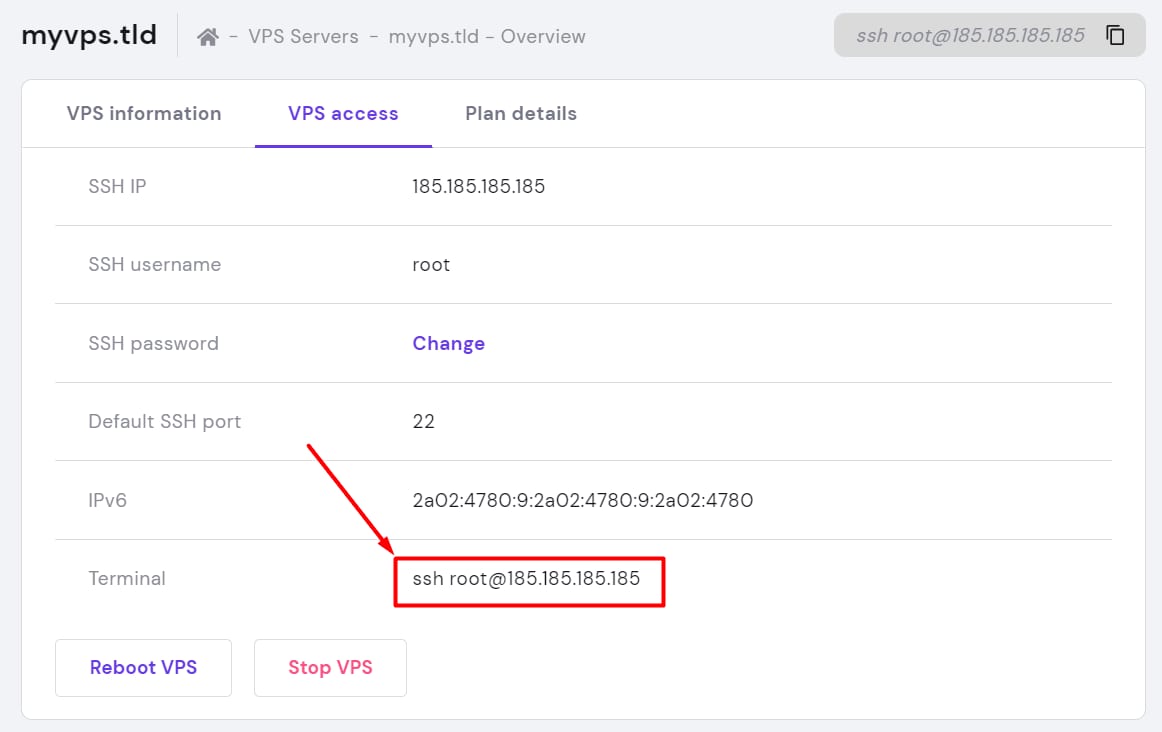This screenshot has height=732, width=1162.
Task: Click the ssh command field in header
Action: point(970,36)
